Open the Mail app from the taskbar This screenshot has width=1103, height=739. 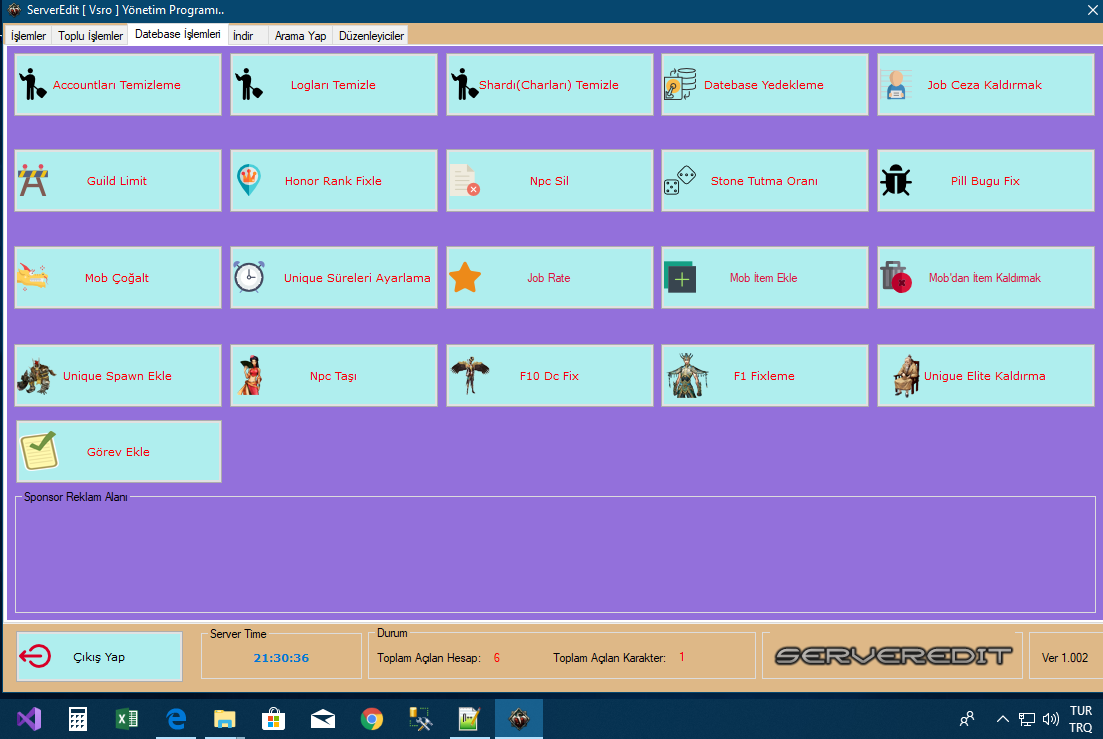[322, 719]
